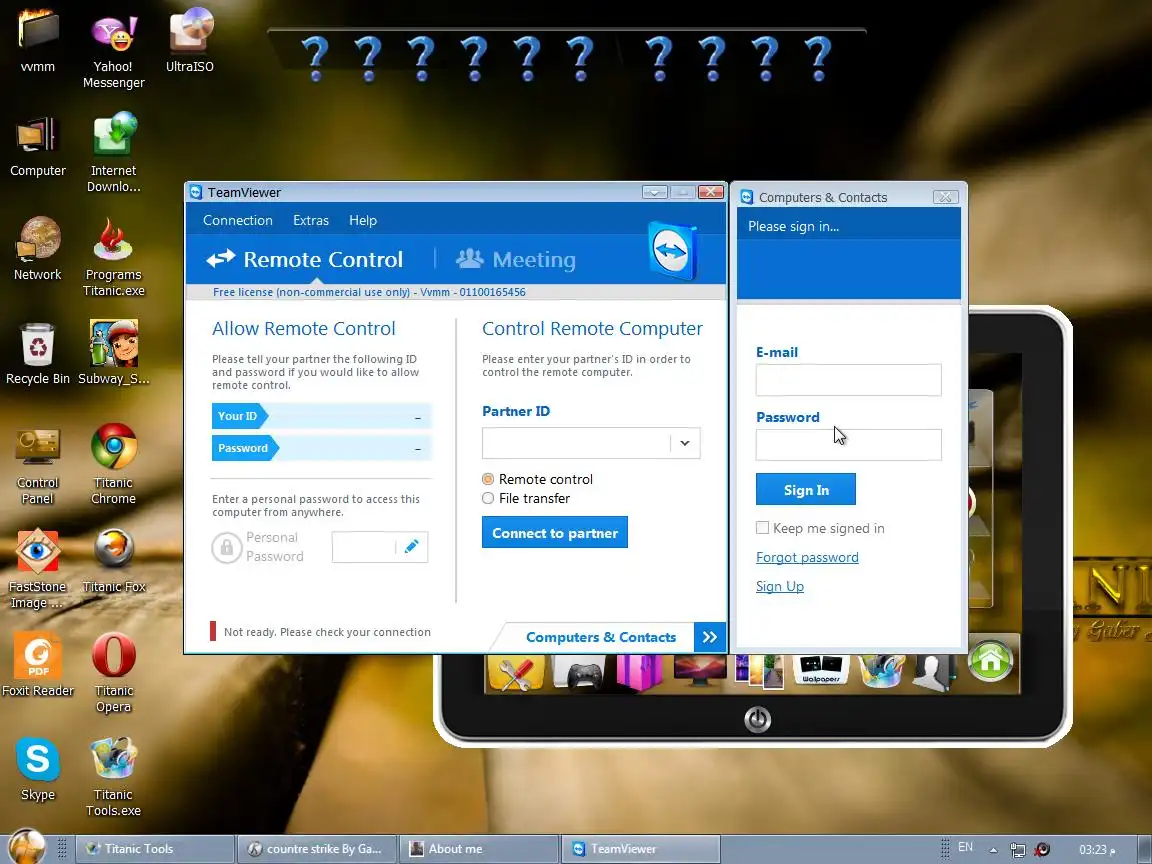Expand the Partner ID dropdown arrow

[685, 443]
